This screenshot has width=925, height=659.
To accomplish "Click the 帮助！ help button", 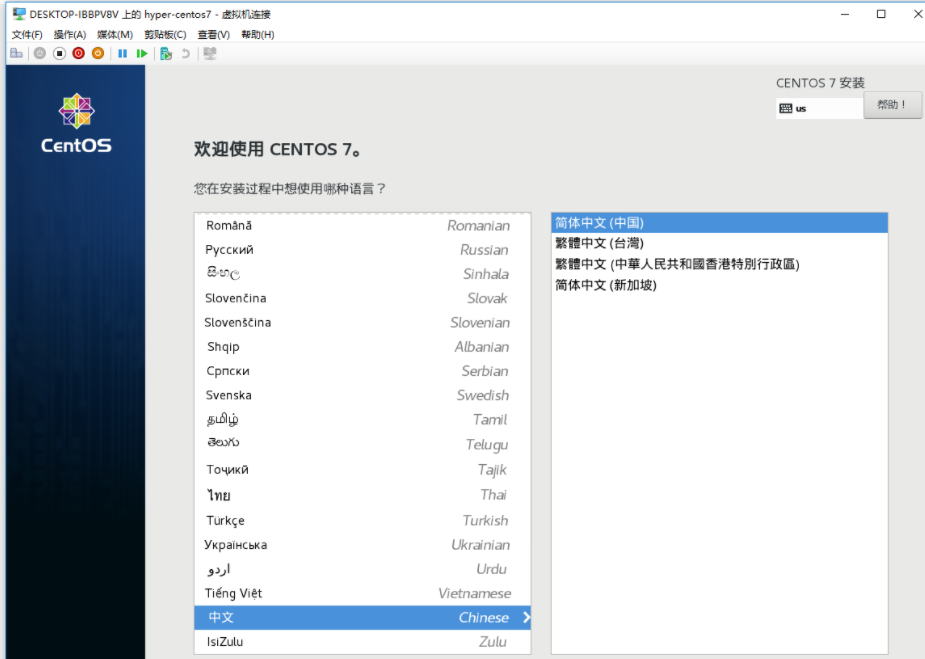I will tap(892, 105).
